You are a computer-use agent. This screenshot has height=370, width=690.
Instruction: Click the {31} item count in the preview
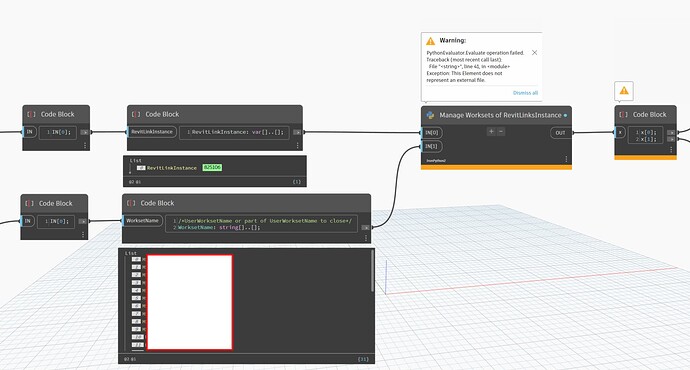coord(363,359)
